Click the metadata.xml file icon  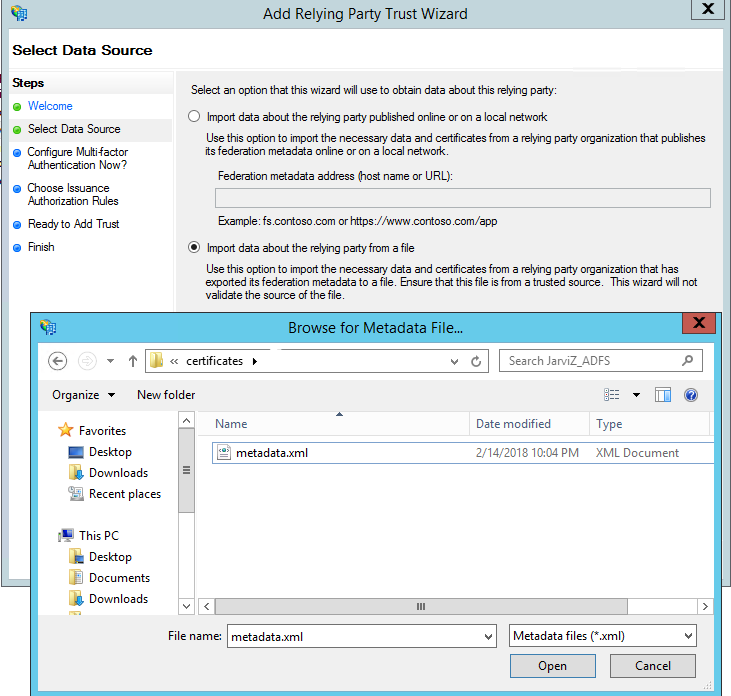click(x=224, y=452)
